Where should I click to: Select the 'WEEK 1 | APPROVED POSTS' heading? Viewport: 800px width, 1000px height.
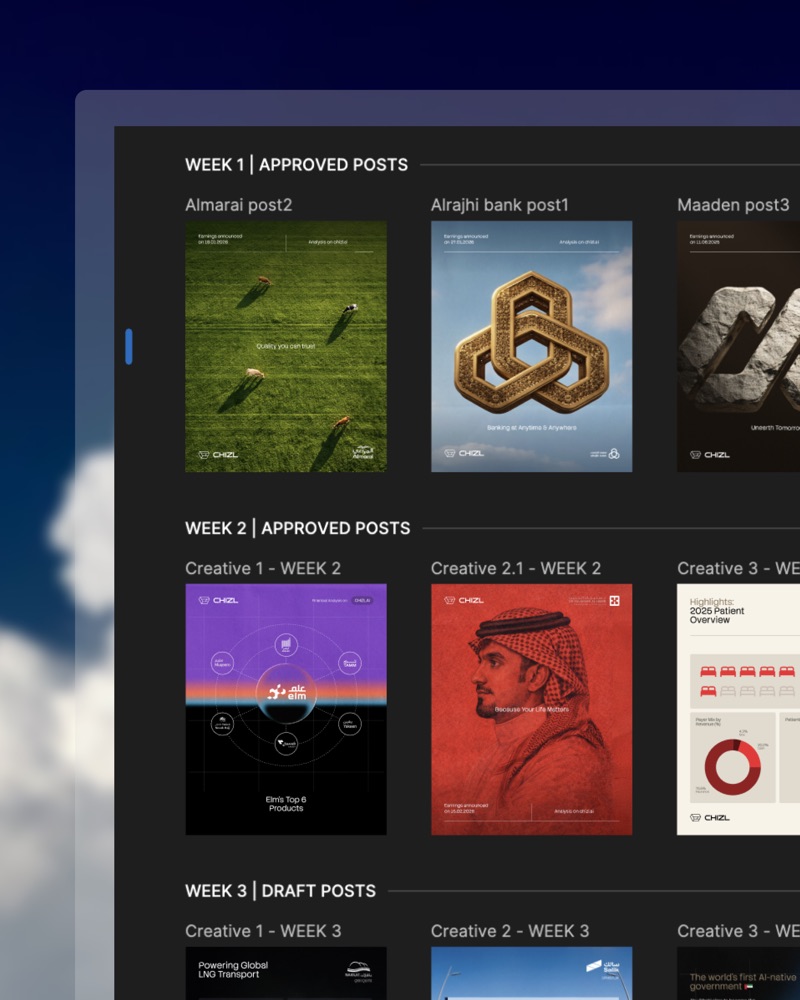[296, 165]
